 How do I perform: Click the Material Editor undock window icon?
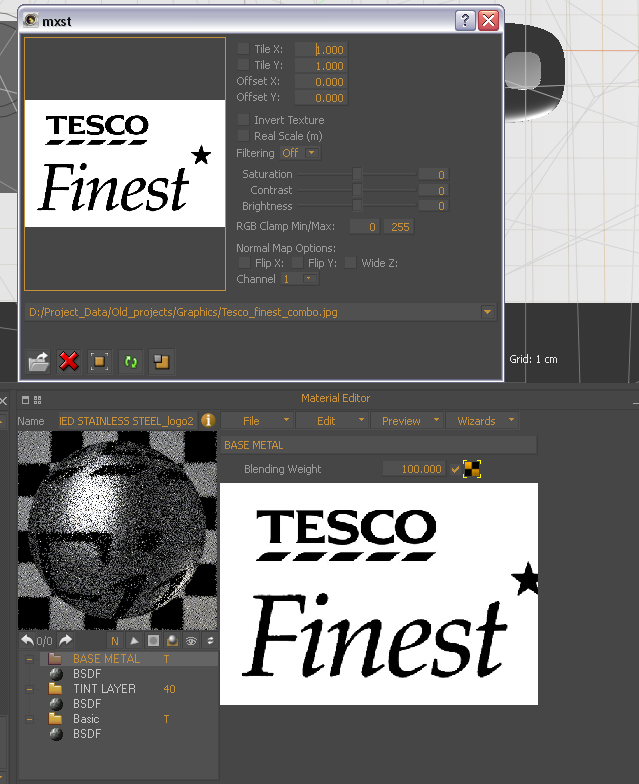tap(26, 400)
